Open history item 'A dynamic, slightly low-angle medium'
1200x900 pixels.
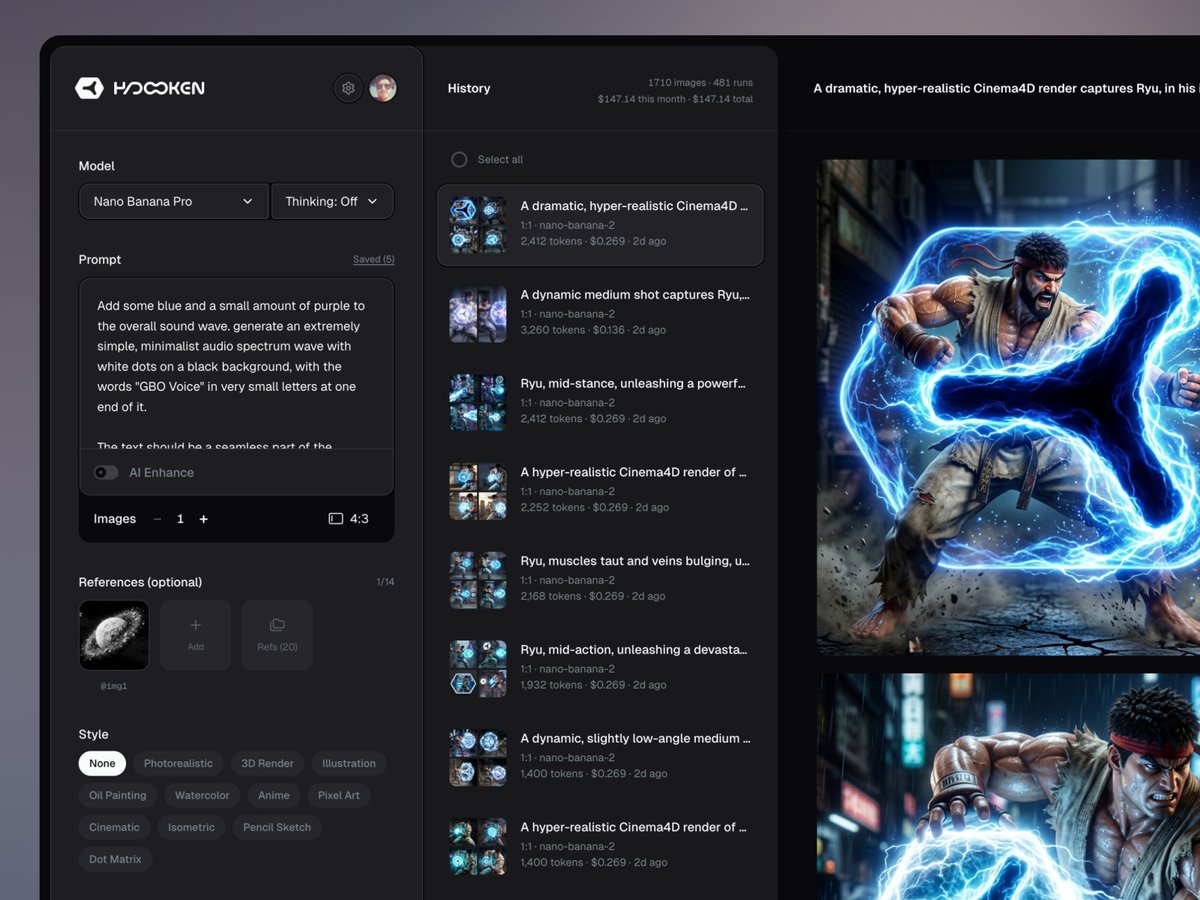[600, 757]
